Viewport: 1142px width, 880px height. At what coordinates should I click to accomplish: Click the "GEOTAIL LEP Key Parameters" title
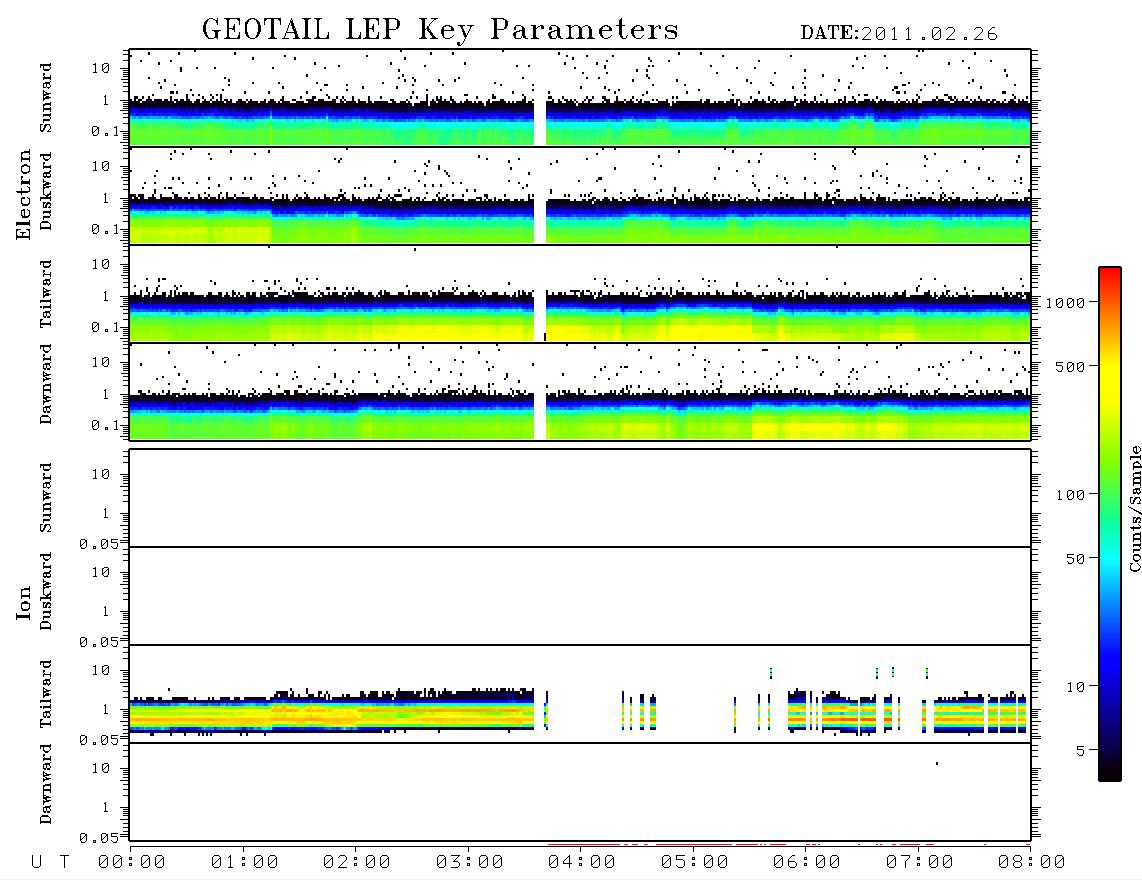point(440,30)
